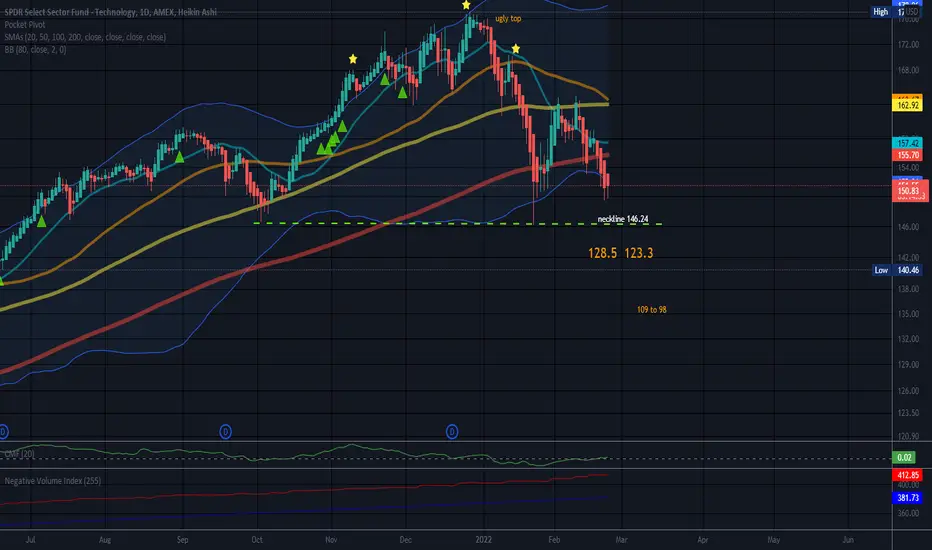Click the 126.00 price axis tick
932x550 pixels.
[908, 391]
